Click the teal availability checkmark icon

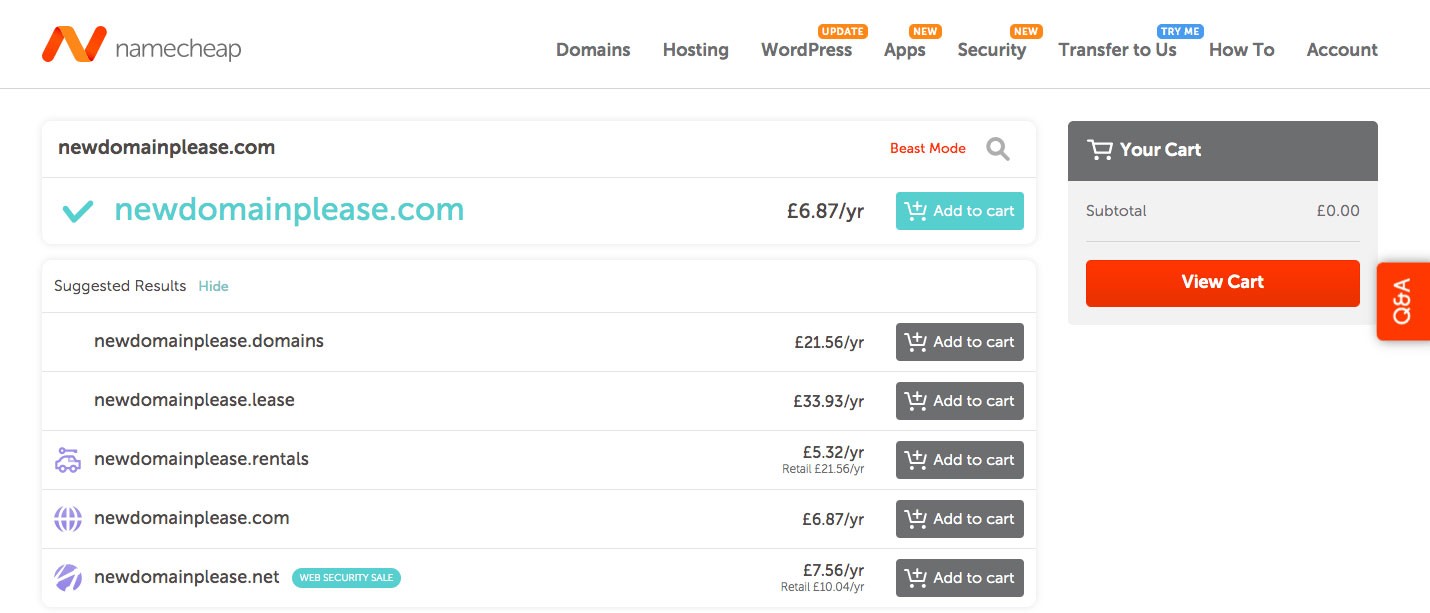[x=78, y=211]
